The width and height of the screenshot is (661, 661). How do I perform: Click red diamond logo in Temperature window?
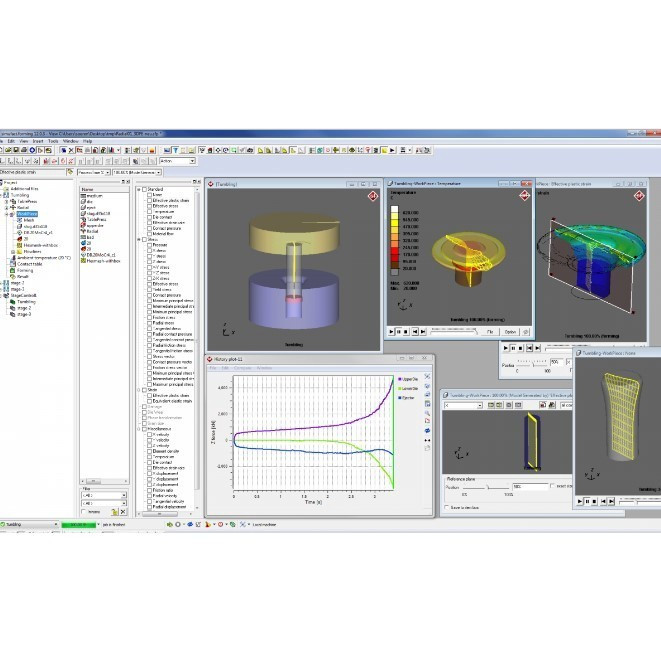coord(524,196)
